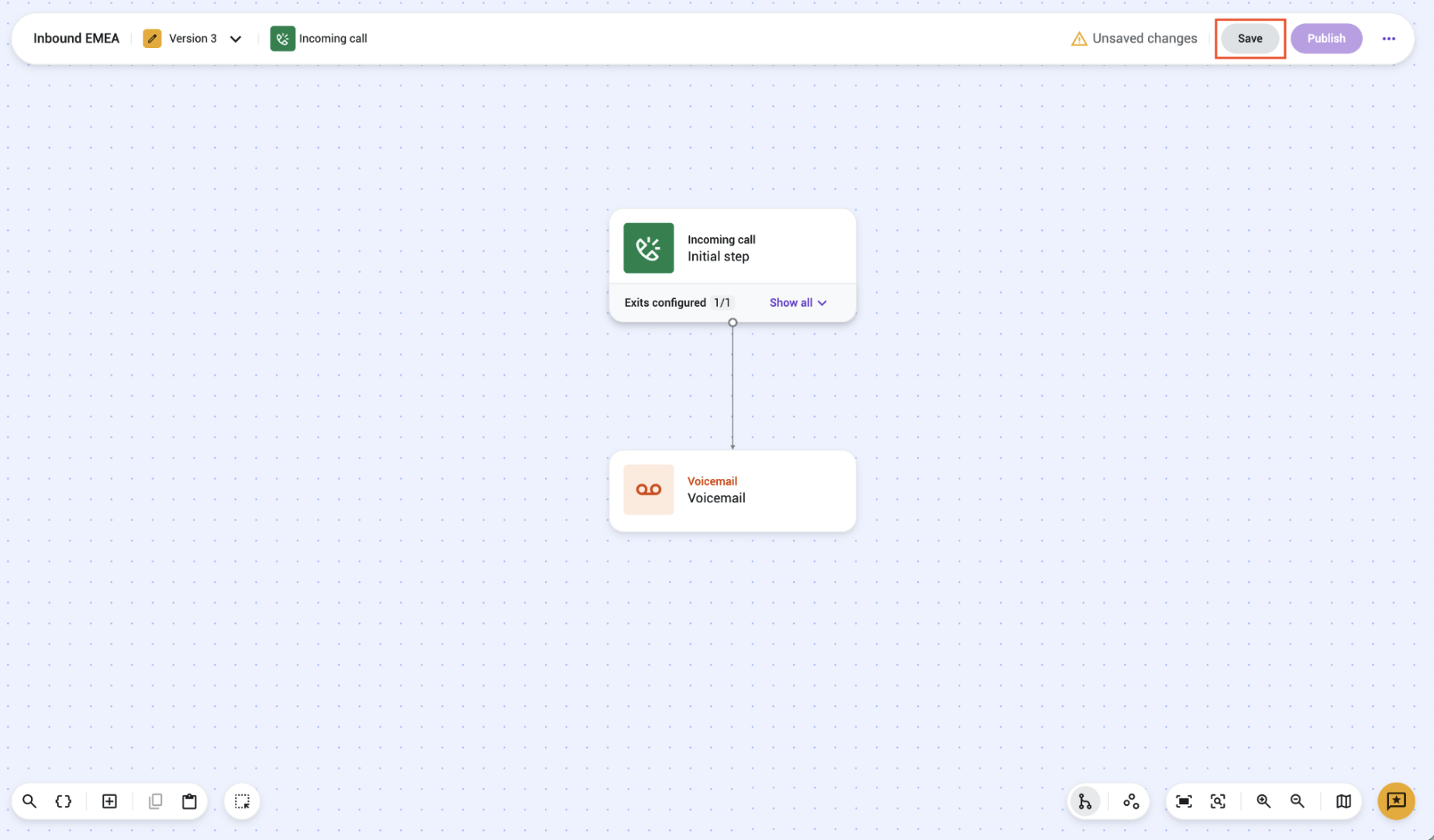
Task: Click the paste clipboard icon
Action: tap(189, 801)
